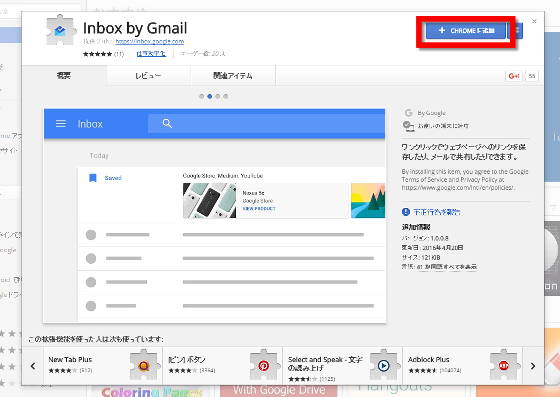Click the report abuse link
This screenshot has width=560, height=397.
coord(437,212)
